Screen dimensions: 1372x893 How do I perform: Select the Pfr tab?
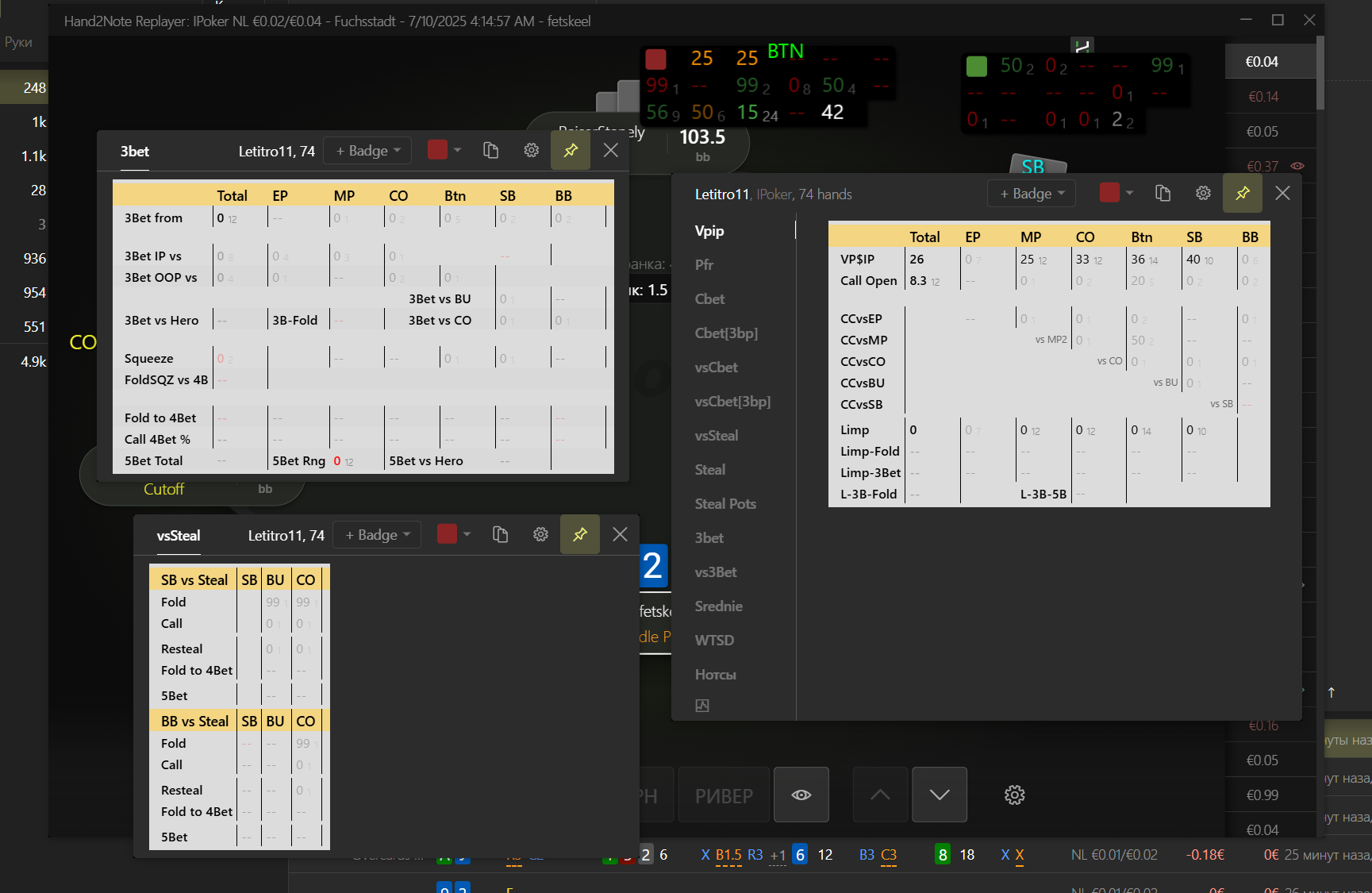click(705, 265)
